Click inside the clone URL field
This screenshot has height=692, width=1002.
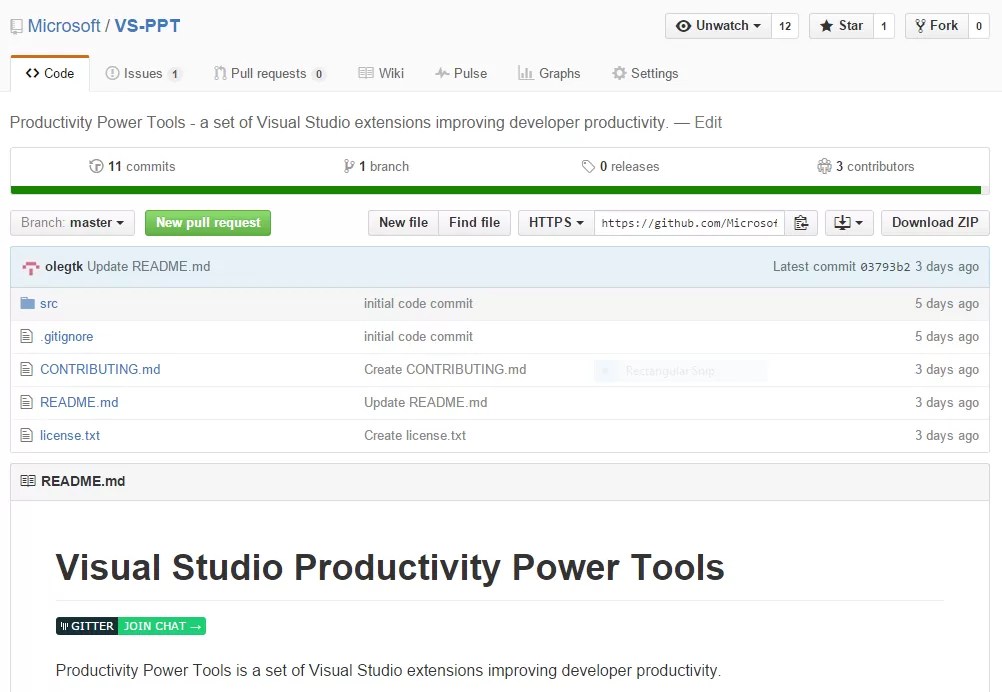tap(688, 223)
